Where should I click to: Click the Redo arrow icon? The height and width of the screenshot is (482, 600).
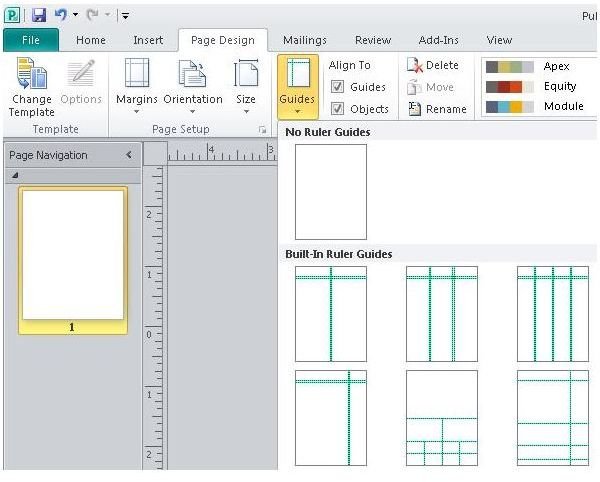point(93,15)
